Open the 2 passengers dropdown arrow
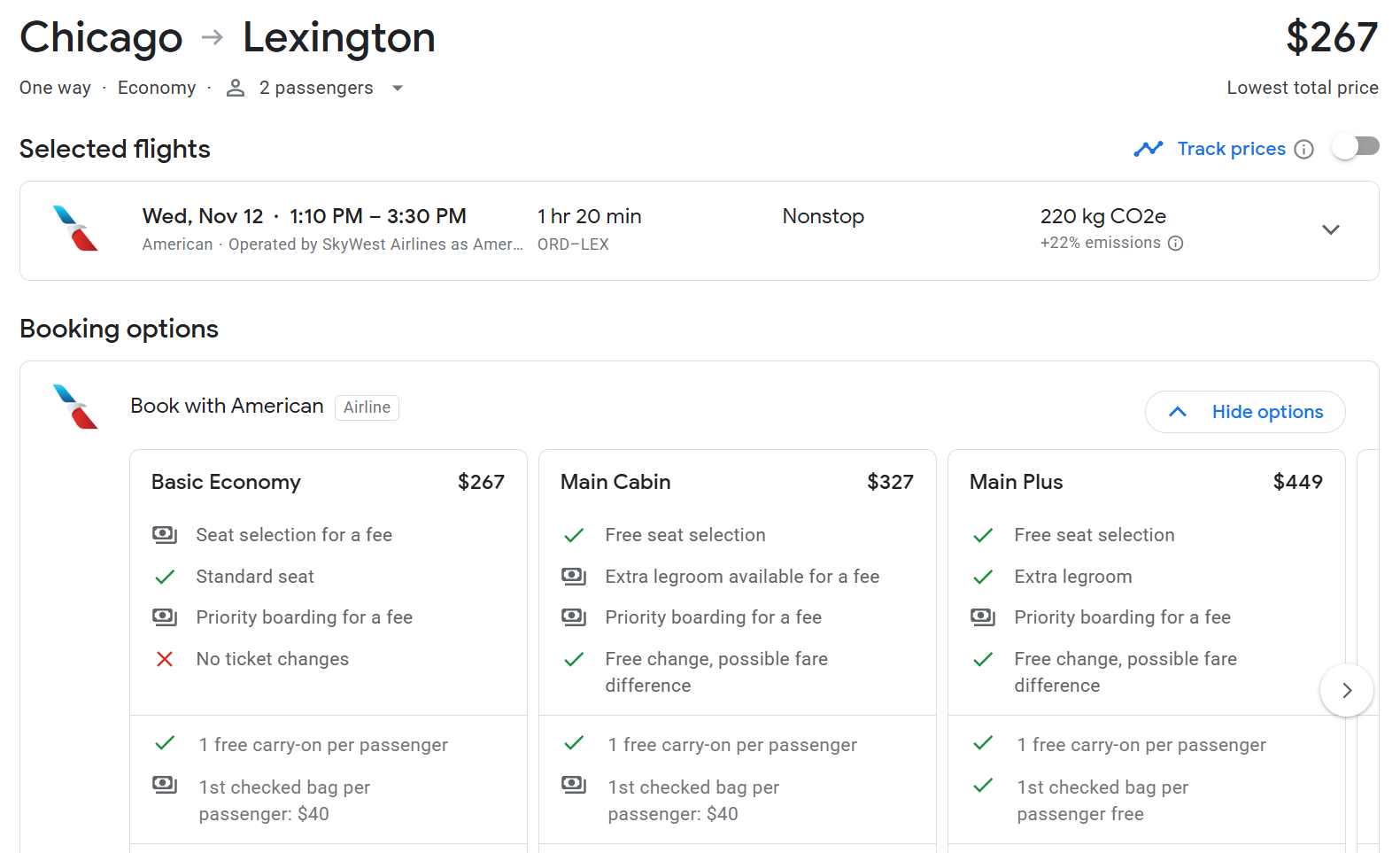This screenshot has height=853, width=1400. [398, 88]
